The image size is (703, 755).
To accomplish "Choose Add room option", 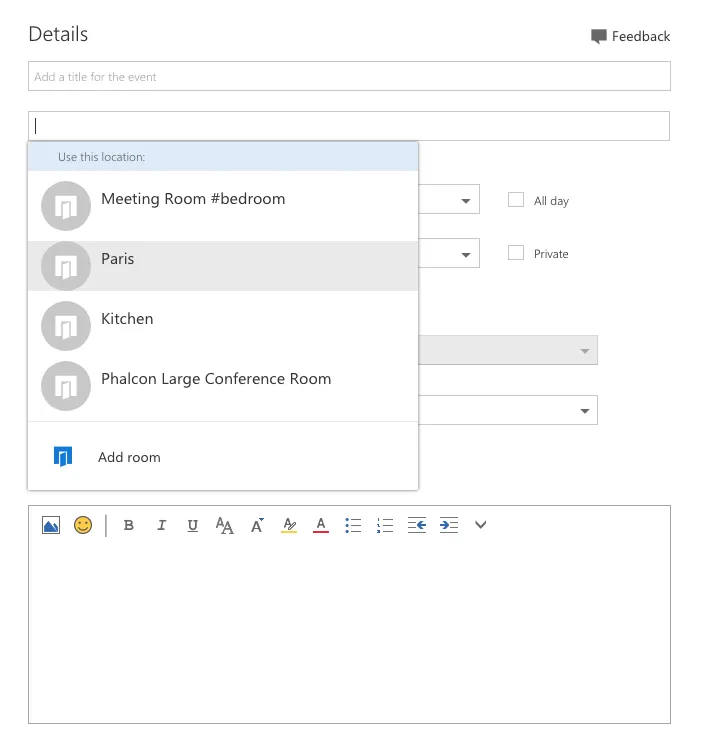I will [223, 456].
